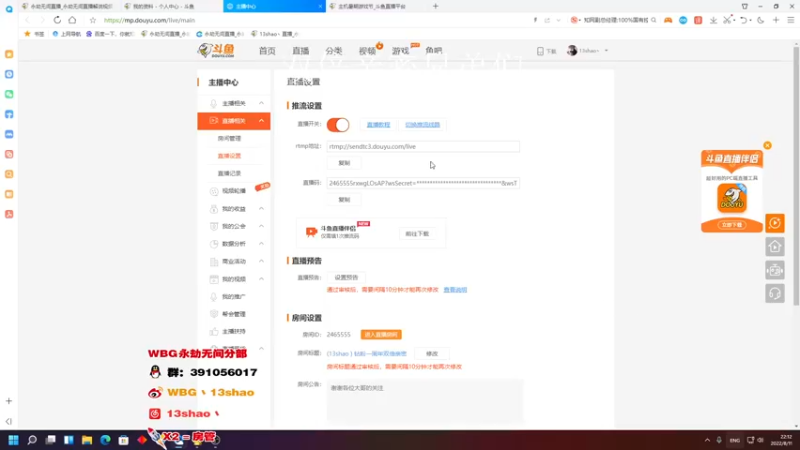Expand the 我的视频 sidebar section

261,279
